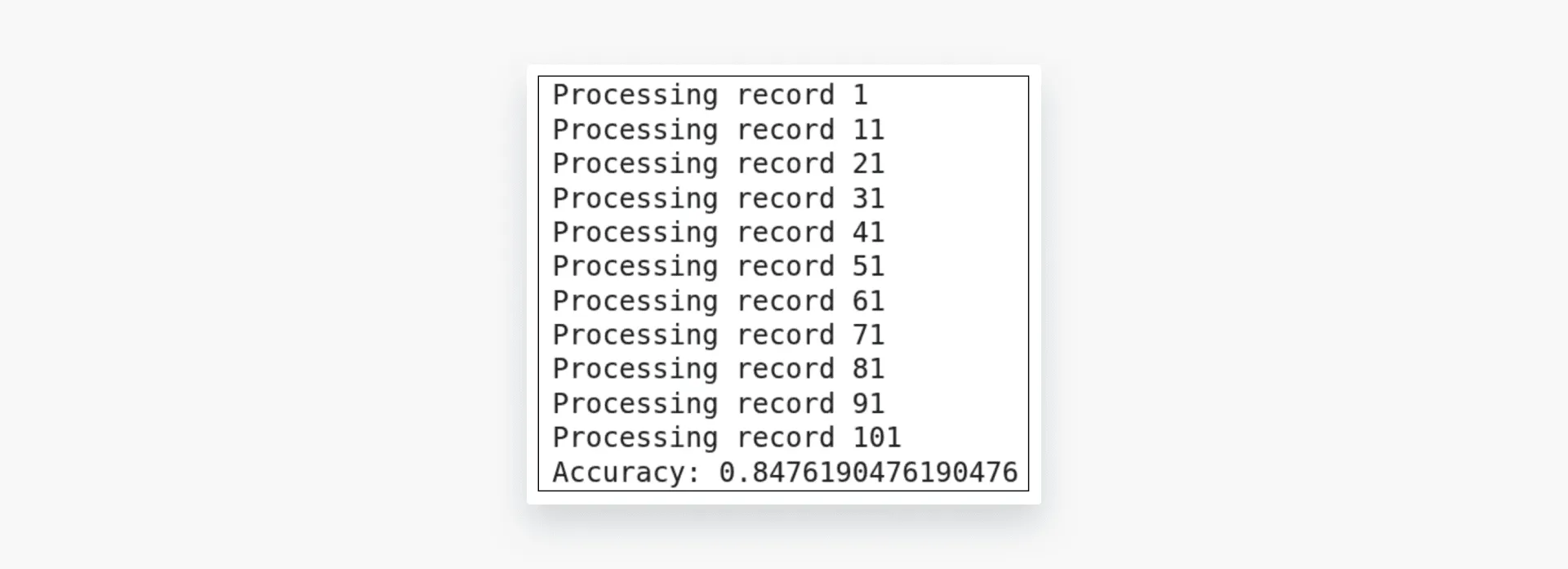Click the "Processing record 101" output line
The width and height of the screenshot is (1568, 569).
(x=726, y=438)
